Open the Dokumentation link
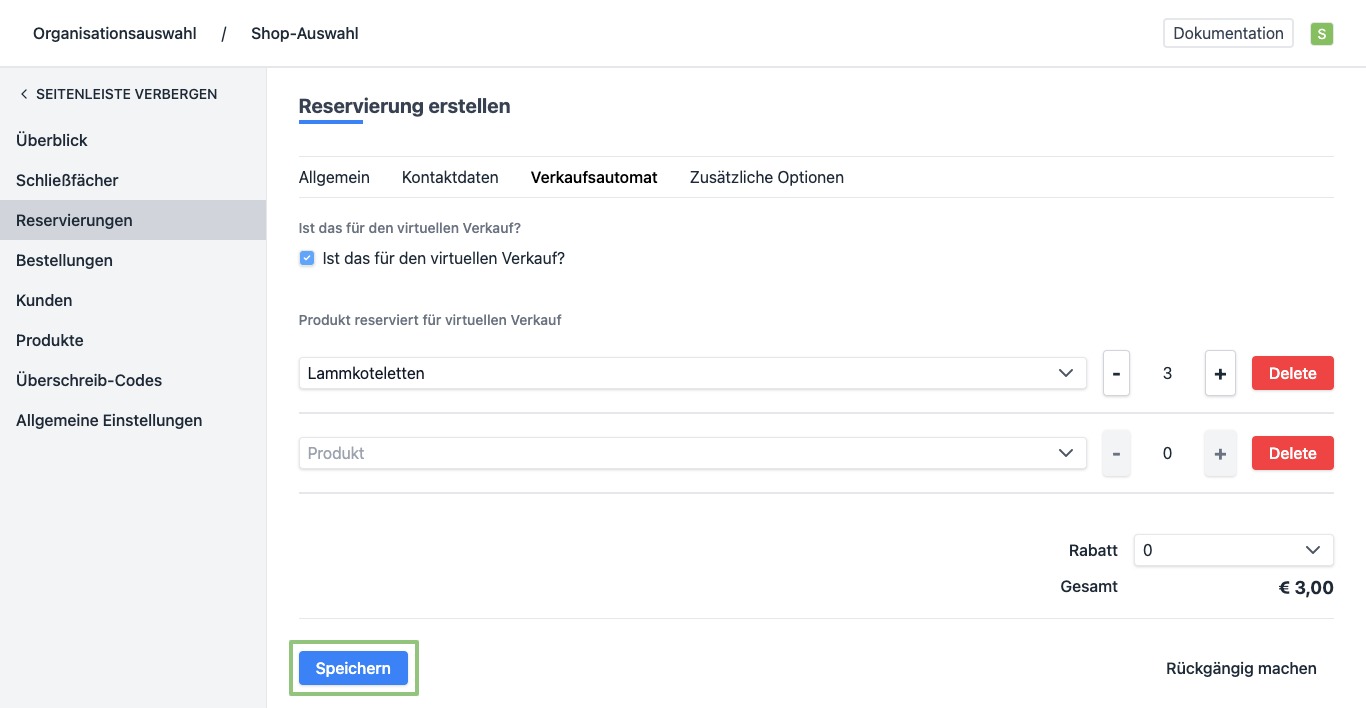The height and width of the screenshot is (708, 1366). pyautogui.click(x=1228, y=33)
